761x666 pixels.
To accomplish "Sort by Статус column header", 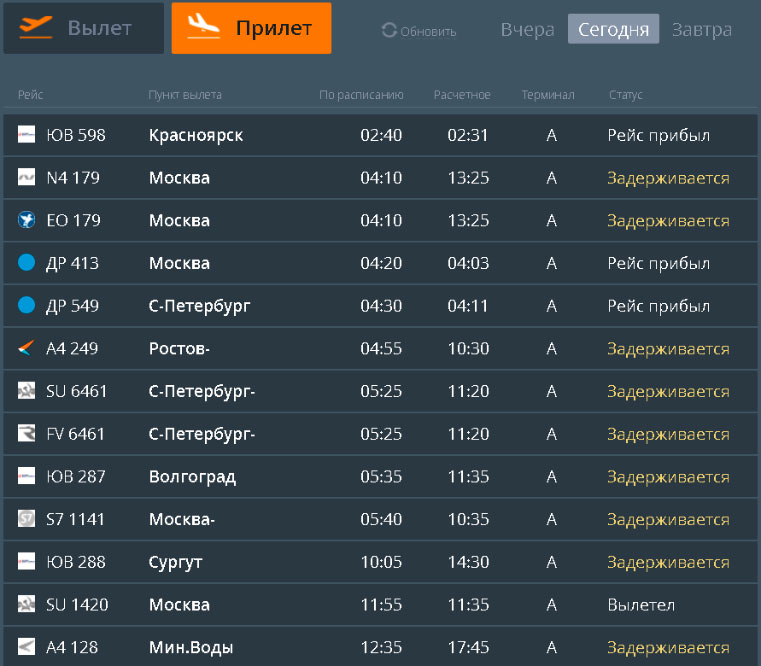I will click(x=625, y=95).
